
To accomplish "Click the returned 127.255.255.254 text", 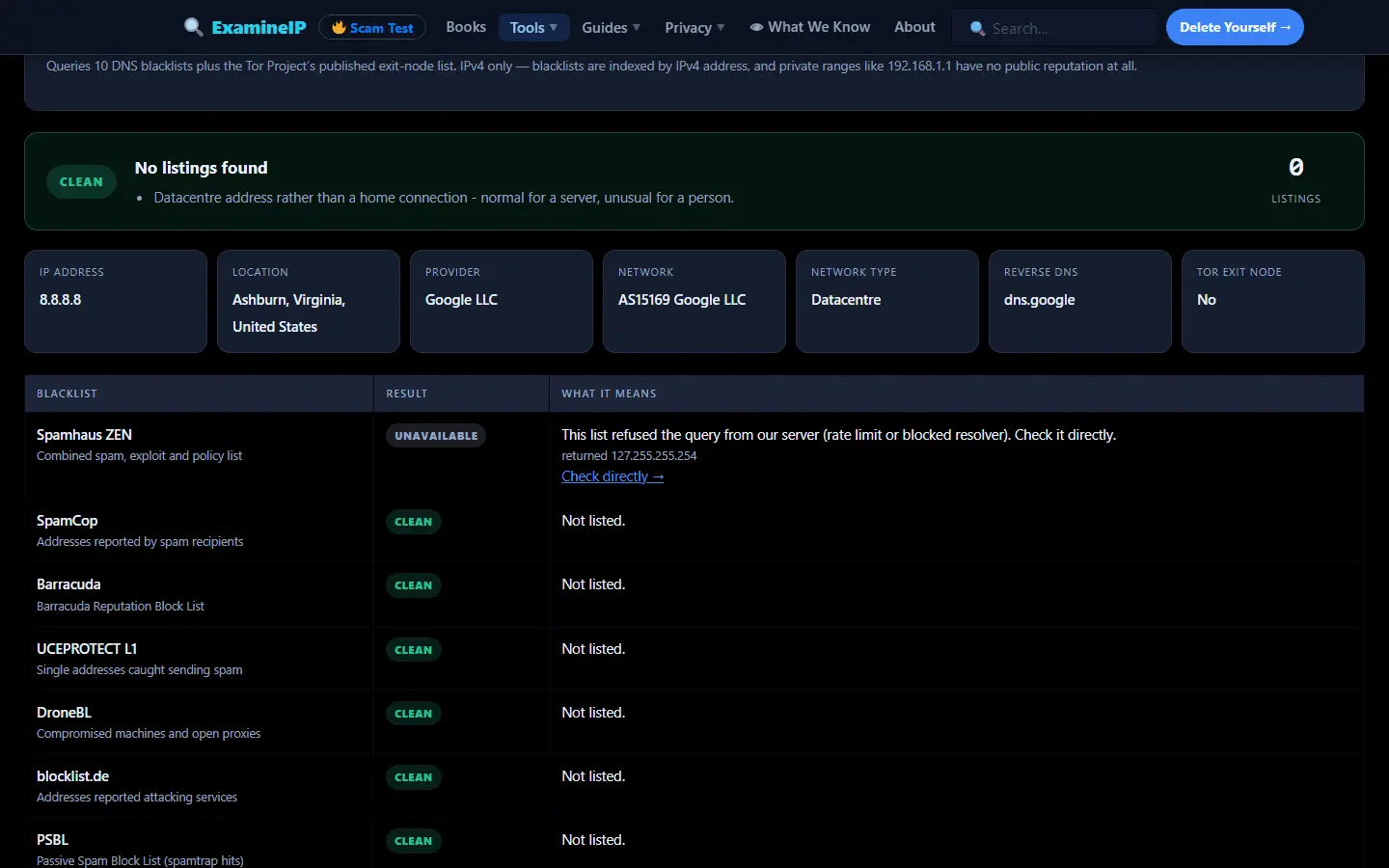I will point(629,456).
